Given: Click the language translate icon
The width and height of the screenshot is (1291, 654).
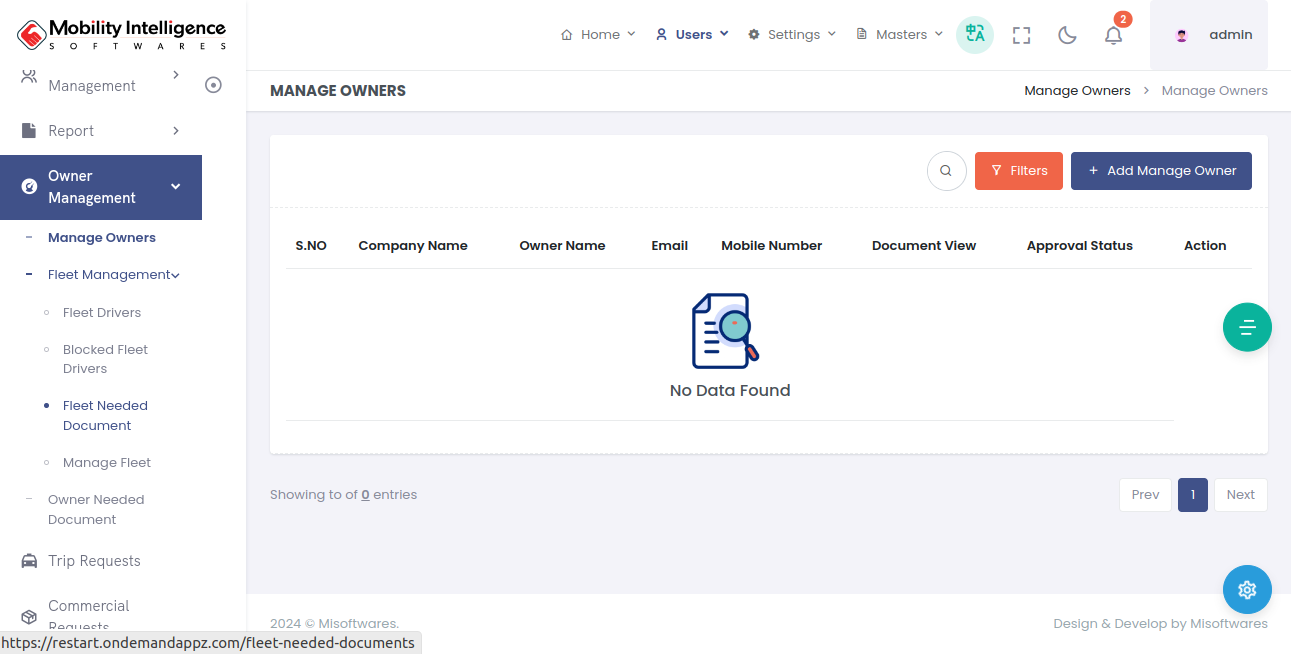Looking at the screenshot, I should pos(974,35).
